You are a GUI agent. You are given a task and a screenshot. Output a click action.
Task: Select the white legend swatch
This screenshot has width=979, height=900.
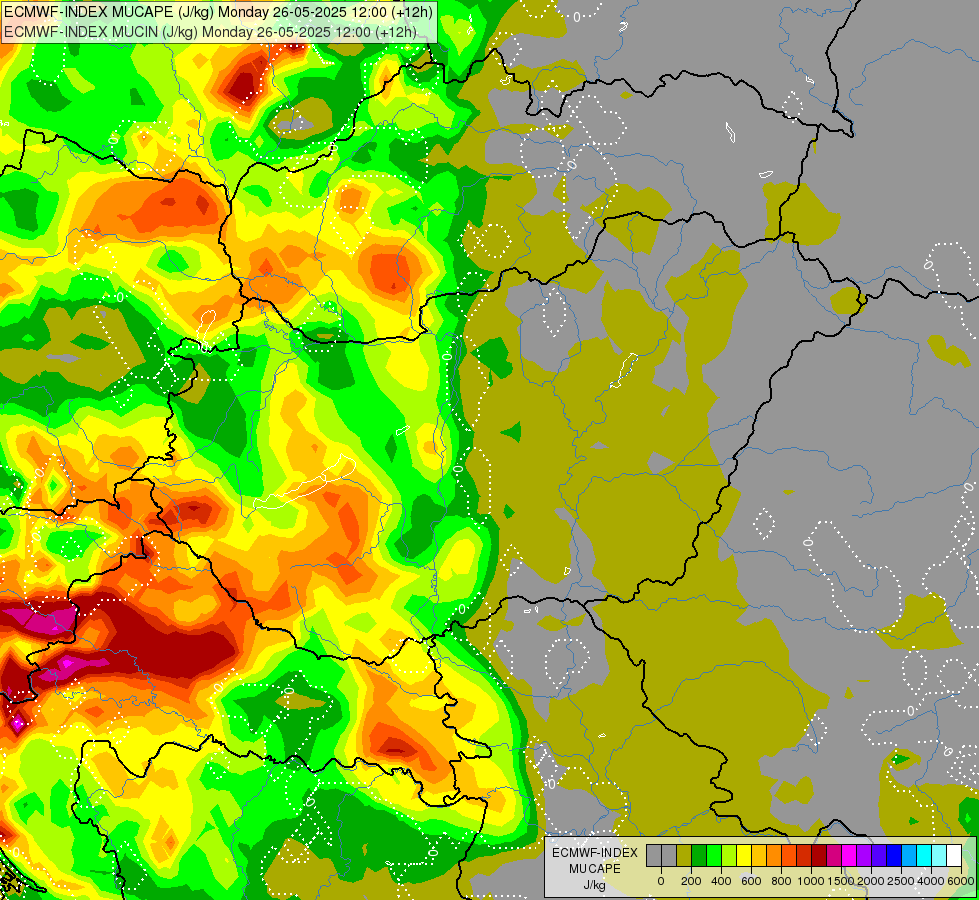(955, 855)
